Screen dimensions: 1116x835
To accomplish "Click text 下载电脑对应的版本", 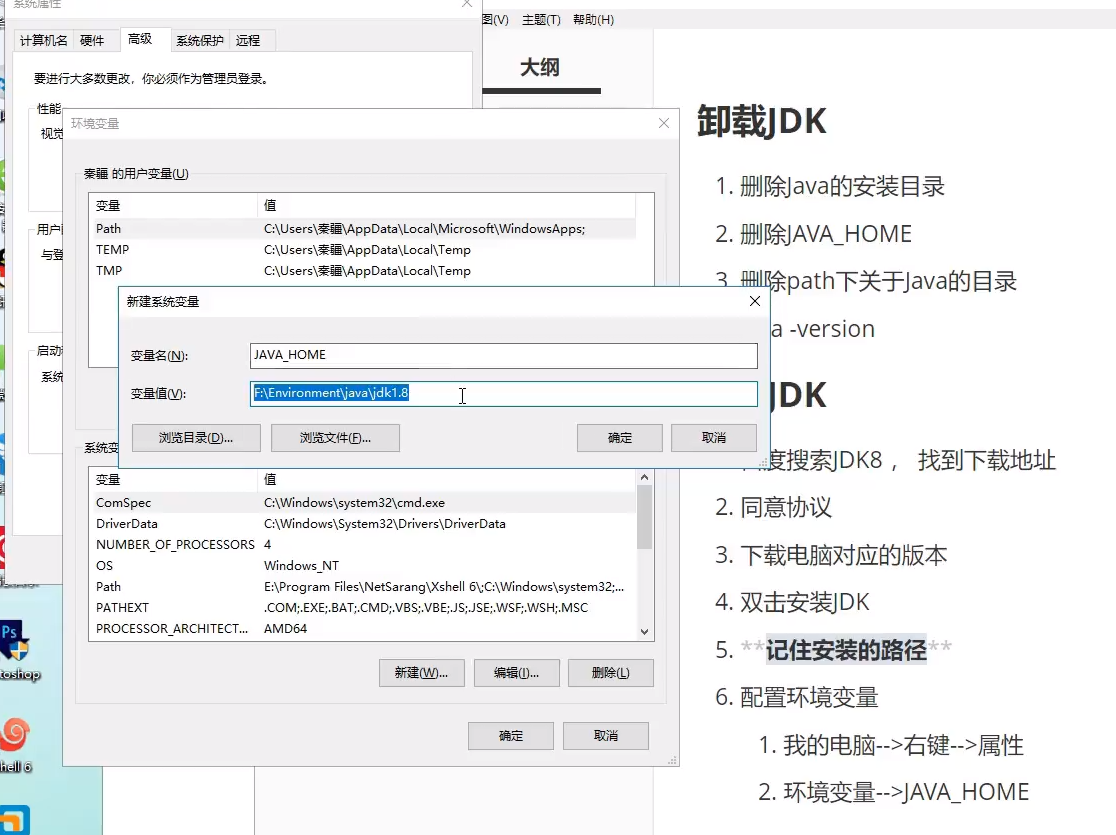I will pyautogui.click(x=843, y=555).
